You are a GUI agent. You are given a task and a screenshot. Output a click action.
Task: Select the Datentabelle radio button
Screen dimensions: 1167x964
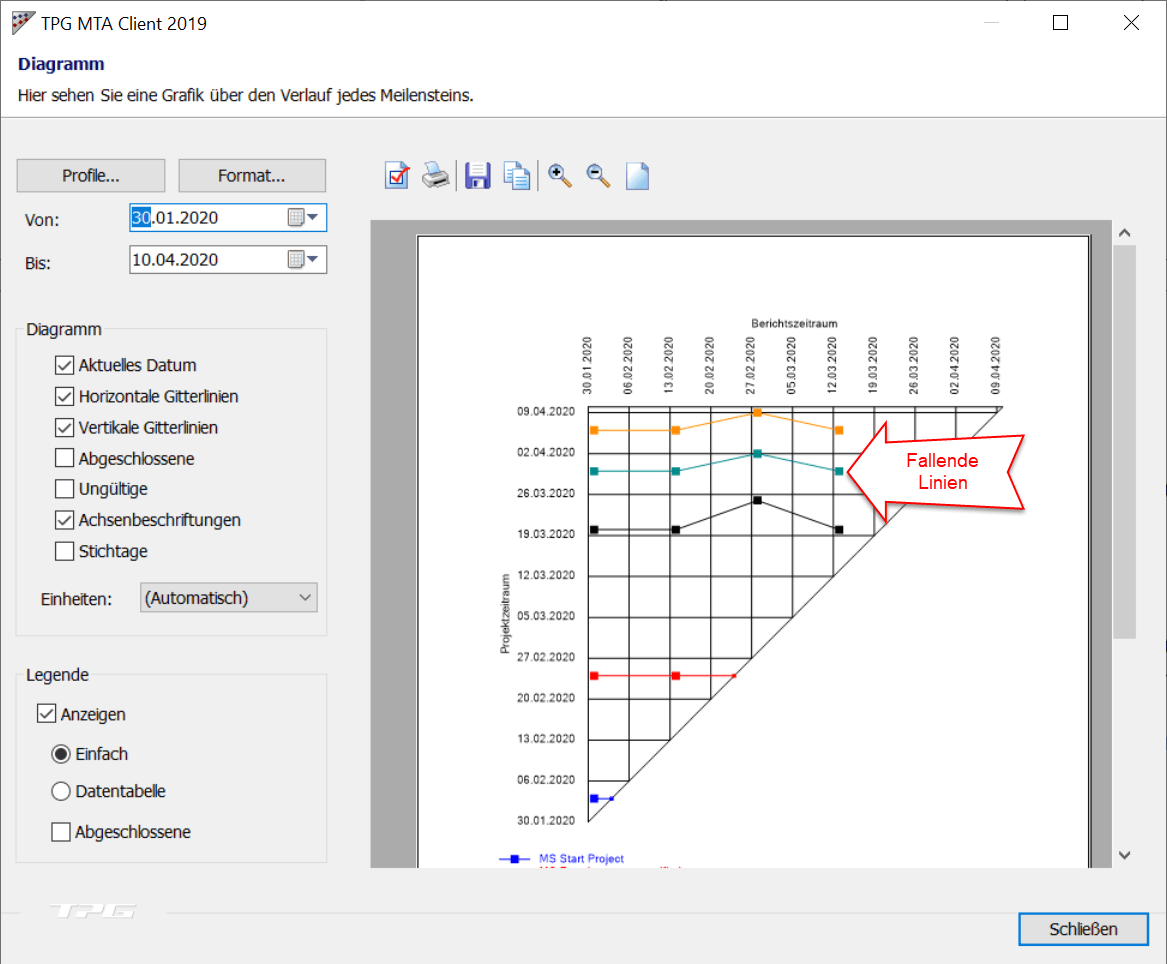tap(60, 792)
